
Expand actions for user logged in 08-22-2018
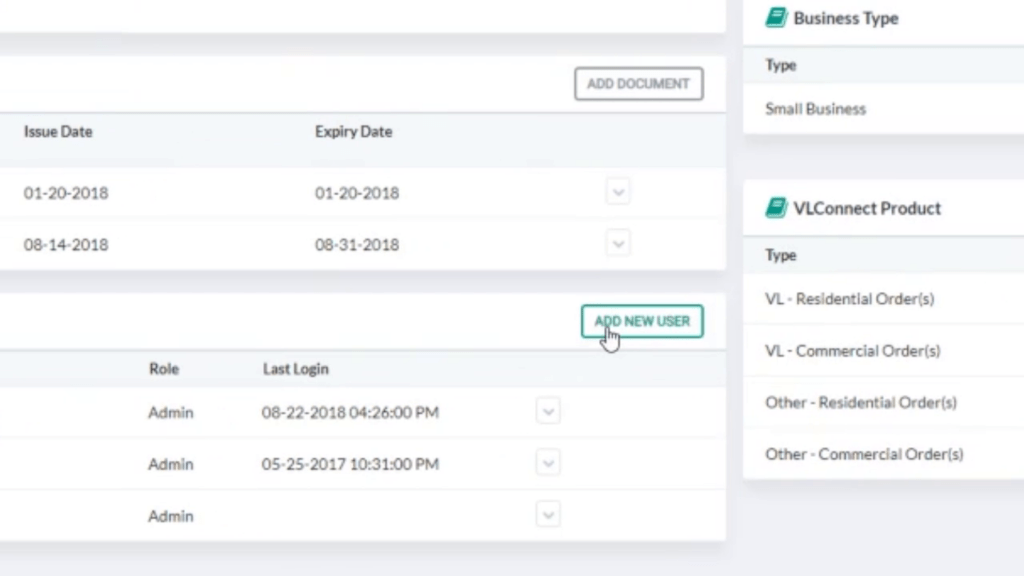coord(548,411)
